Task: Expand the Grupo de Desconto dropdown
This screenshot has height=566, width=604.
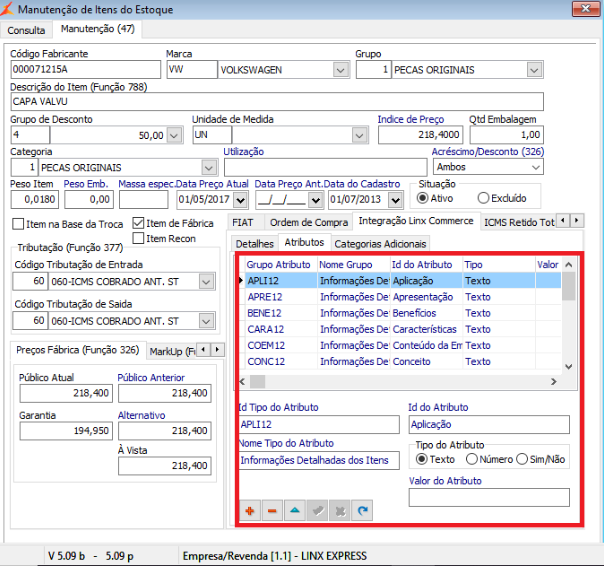Action: click(x=174, y=135)
